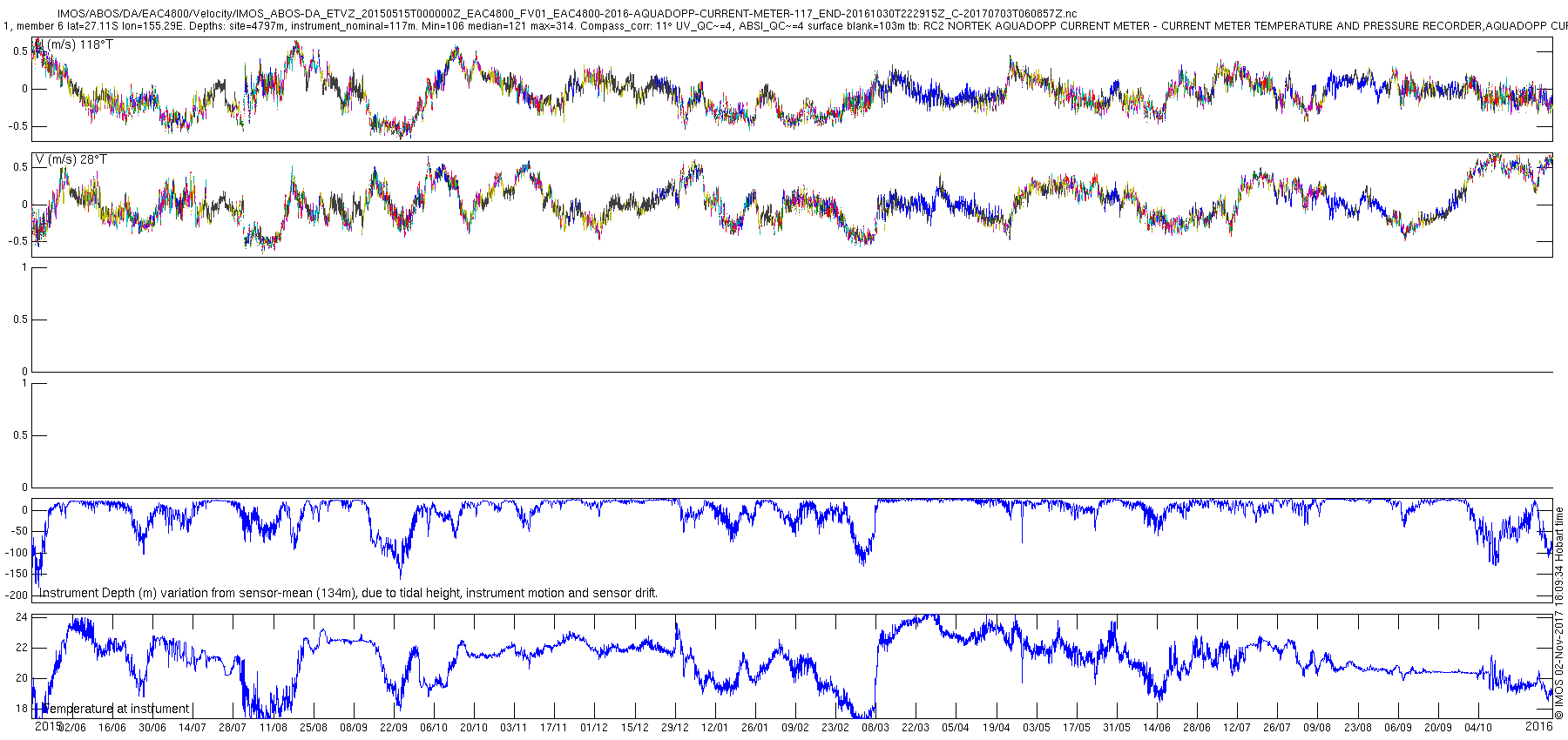Click the '-200' depth axis tick label
The height and width of the screenshot is (740, 1568).
click(x=17, y=595)
